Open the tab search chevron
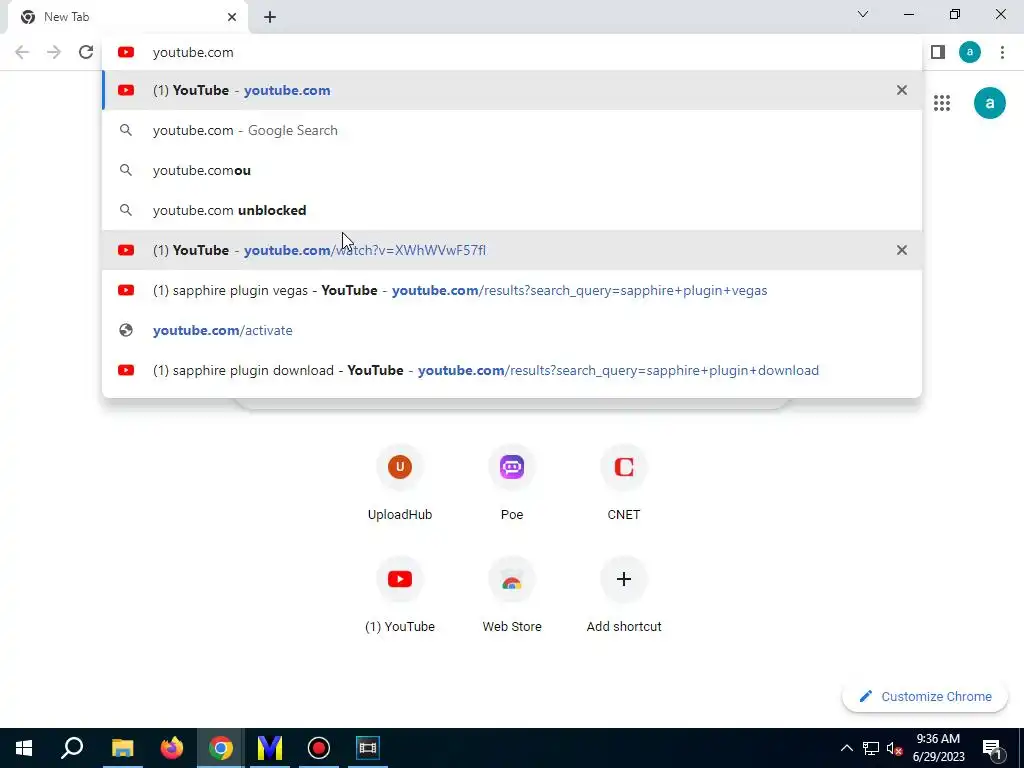 click(x=863, y=14)
